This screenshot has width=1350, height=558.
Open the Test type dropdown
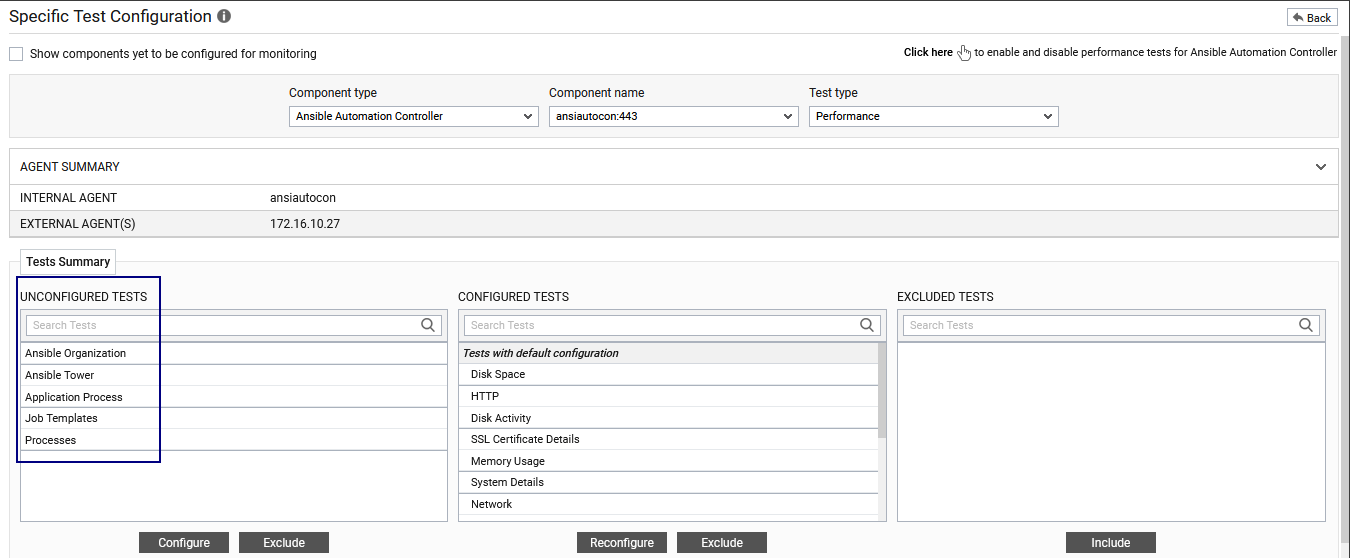934,117
